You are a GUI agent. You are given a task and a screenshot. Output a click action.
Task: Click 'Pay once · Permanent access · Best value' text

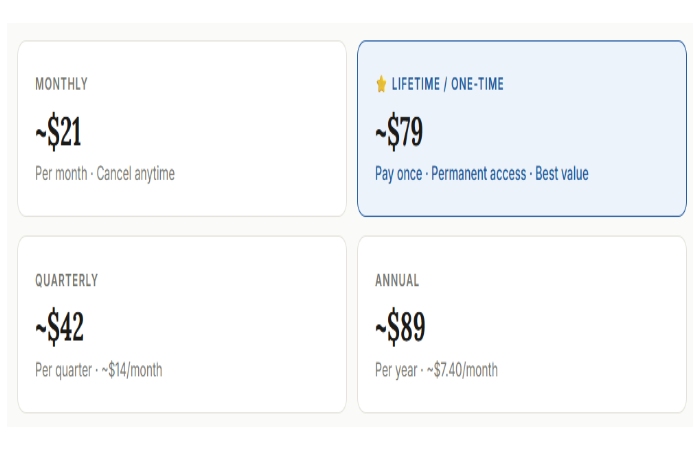point(482,174)
